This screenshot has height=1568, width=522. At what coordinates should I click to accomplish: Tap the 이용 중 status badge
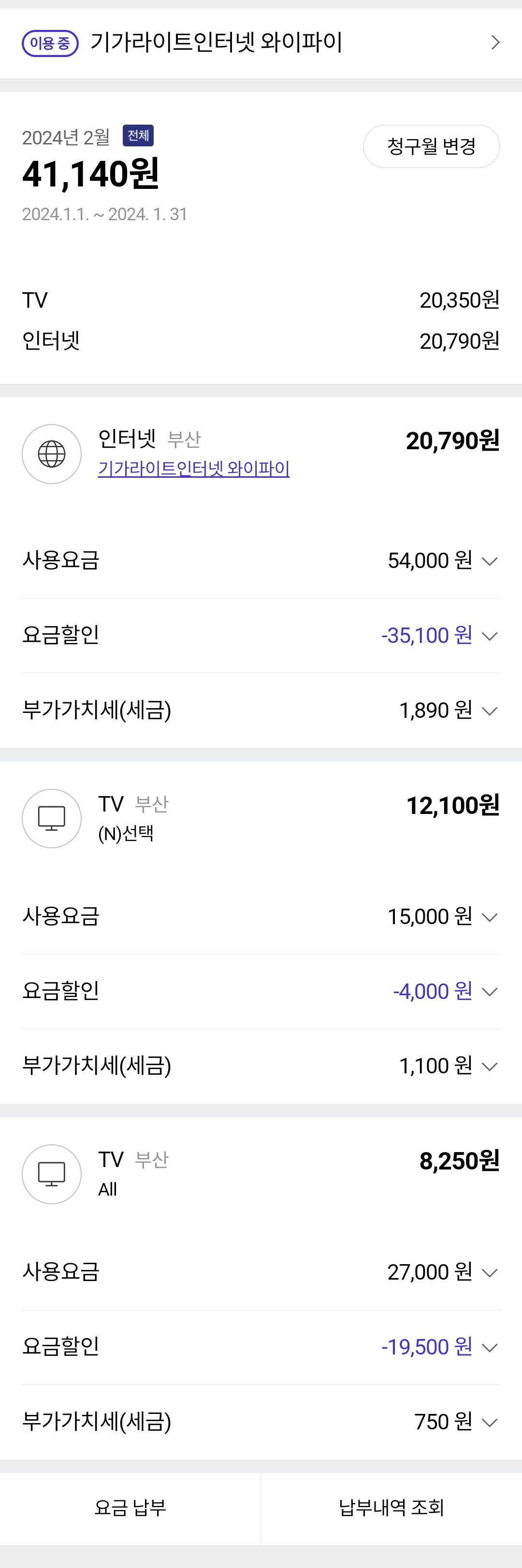click(50, 43)
